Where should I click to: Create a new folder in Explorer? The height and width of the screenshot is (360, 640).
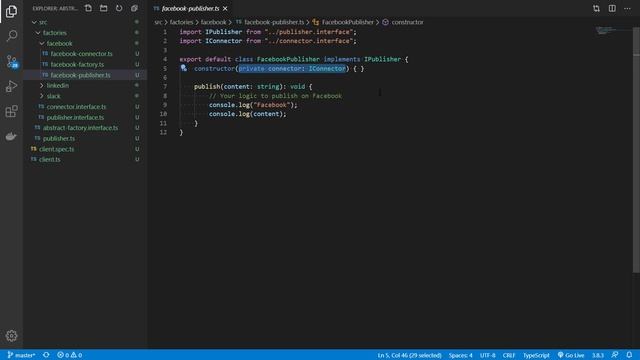pyautogui.click(x=104, y=8)
